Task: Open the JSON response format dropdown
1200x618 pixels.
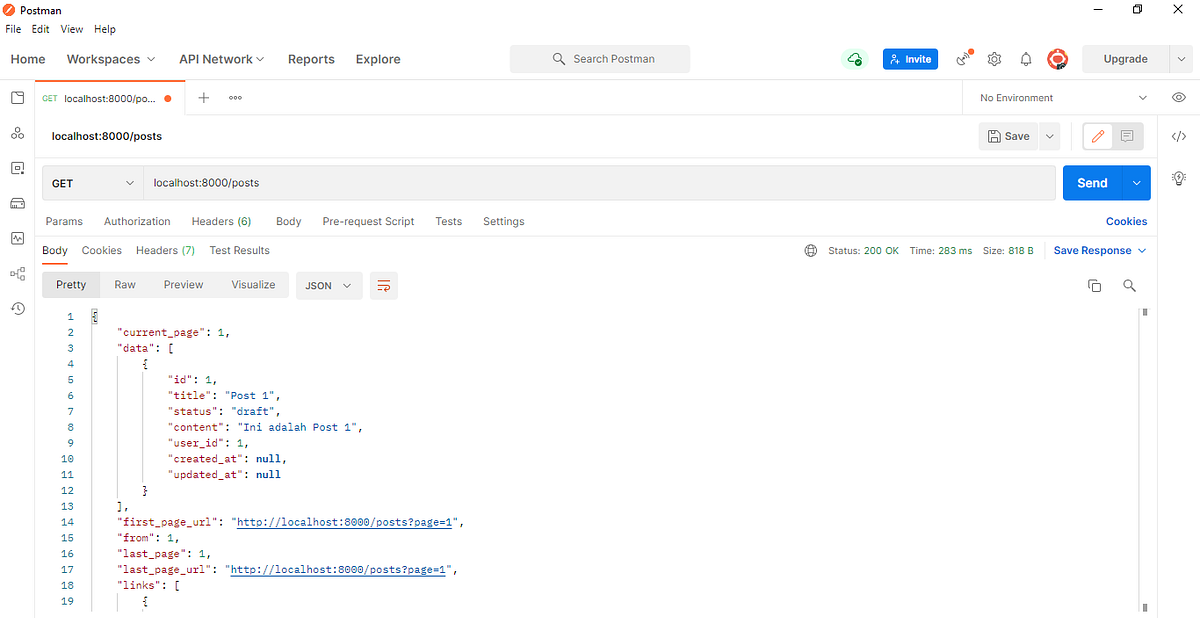Action: 328,285
